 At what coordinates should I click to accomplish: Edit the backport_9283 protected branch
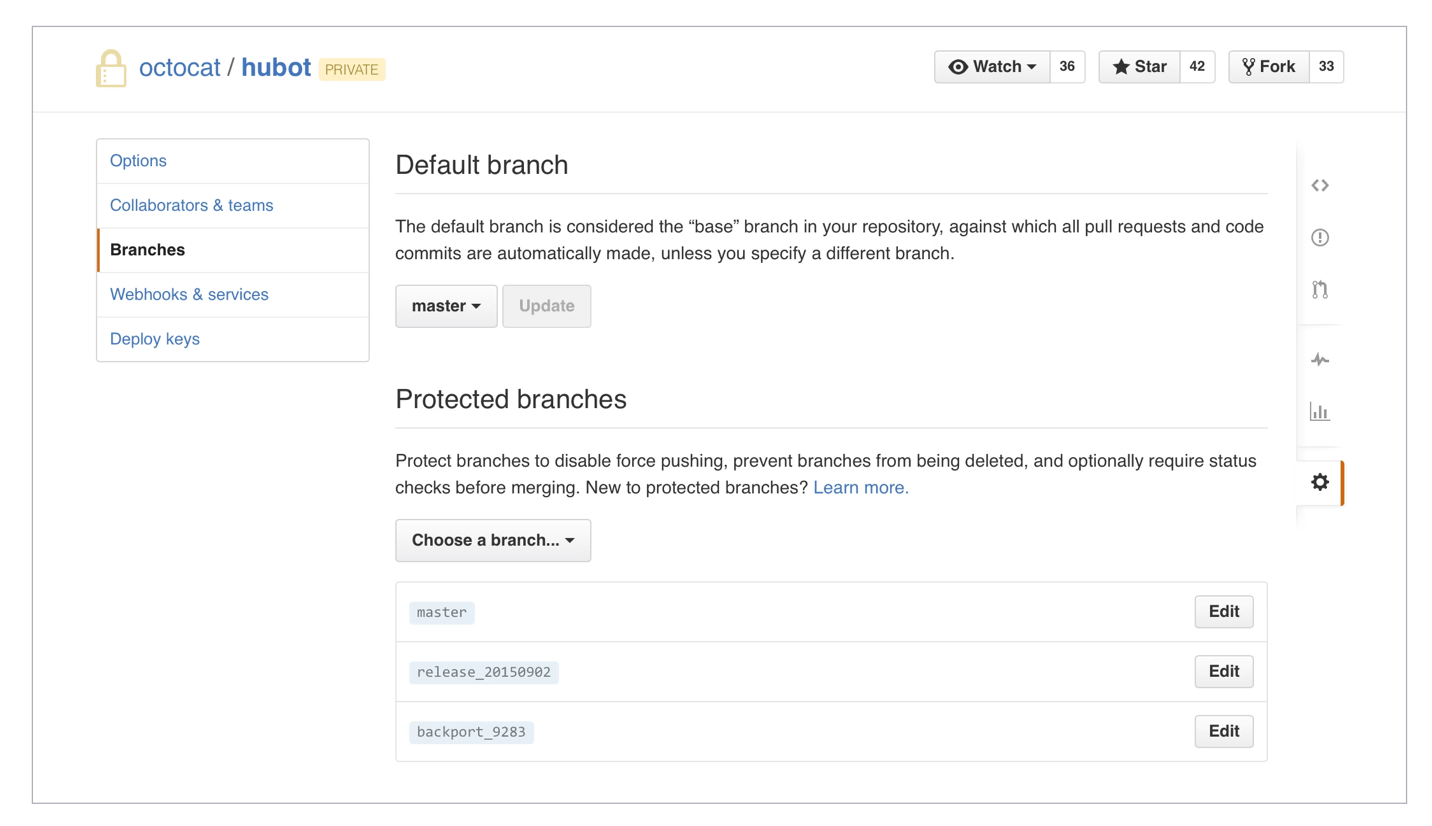(x=1224, y=731)
